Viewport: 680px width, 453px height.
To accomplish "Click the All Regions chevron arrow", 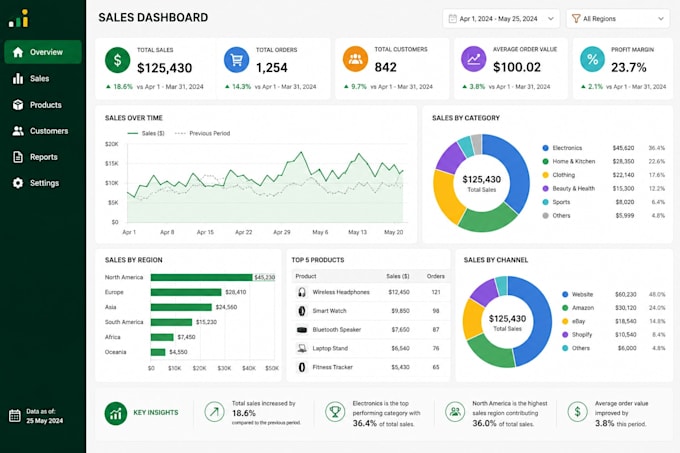I will (x=661, y=19).
